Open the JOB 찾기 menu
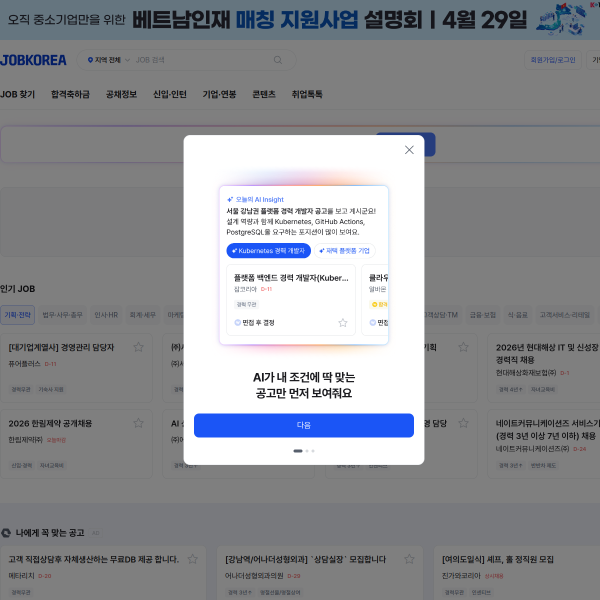Image resolution: width=600 pixels, height=600 pixels. pos(17,94)
